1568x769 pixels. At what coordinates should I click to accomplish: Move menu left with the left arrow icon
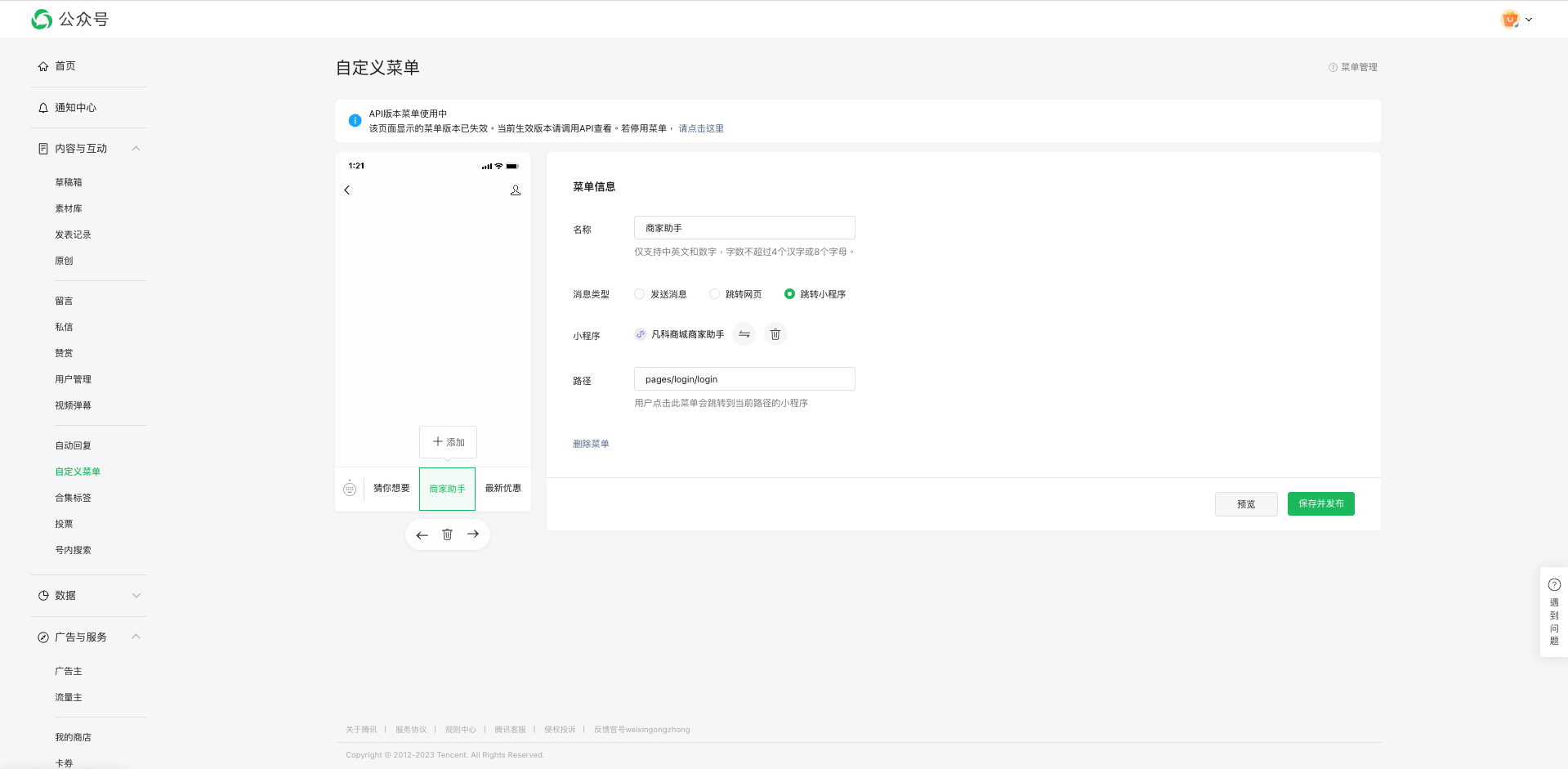coord(422,535)
